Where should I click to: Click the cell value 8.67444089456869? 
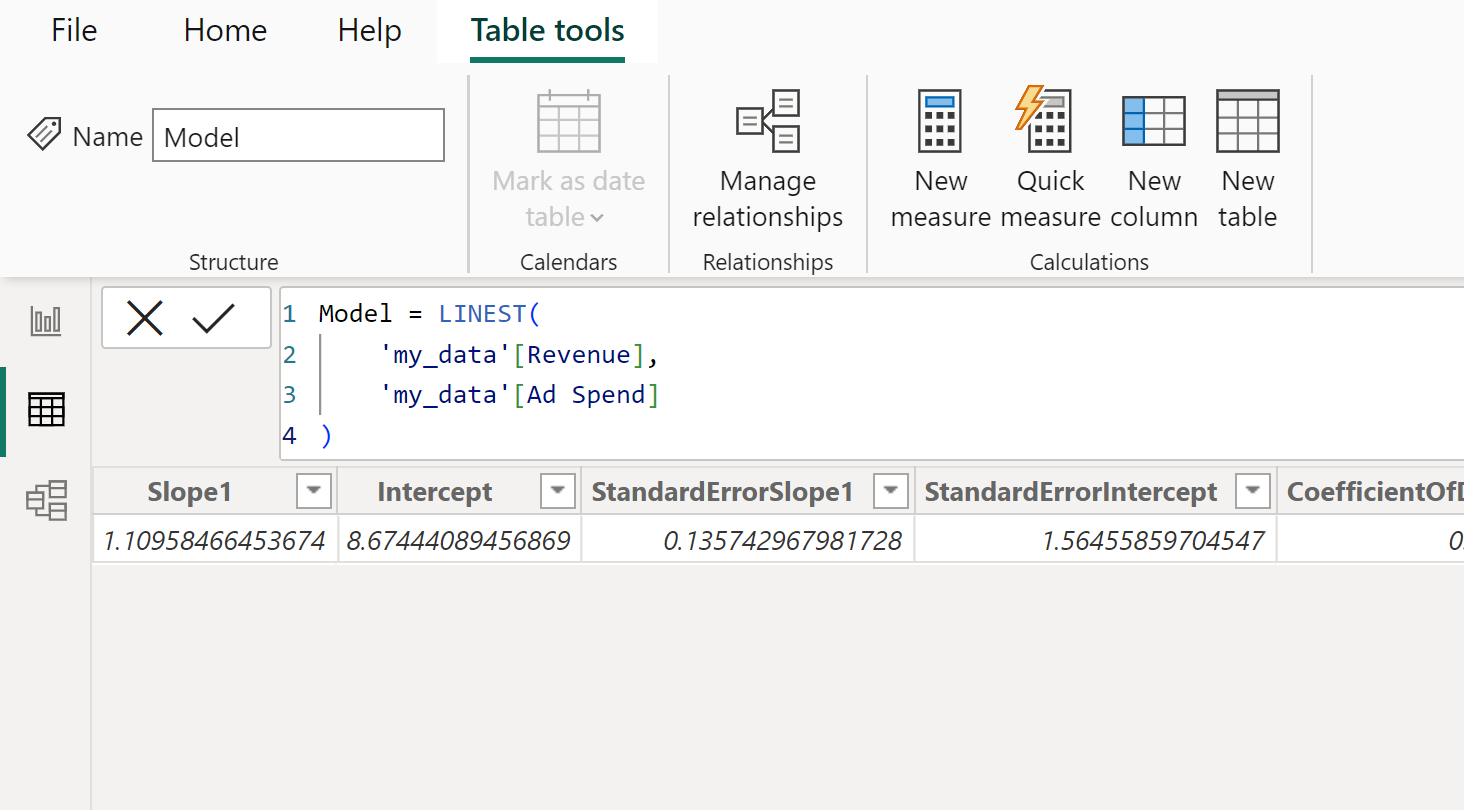point(458,541)
